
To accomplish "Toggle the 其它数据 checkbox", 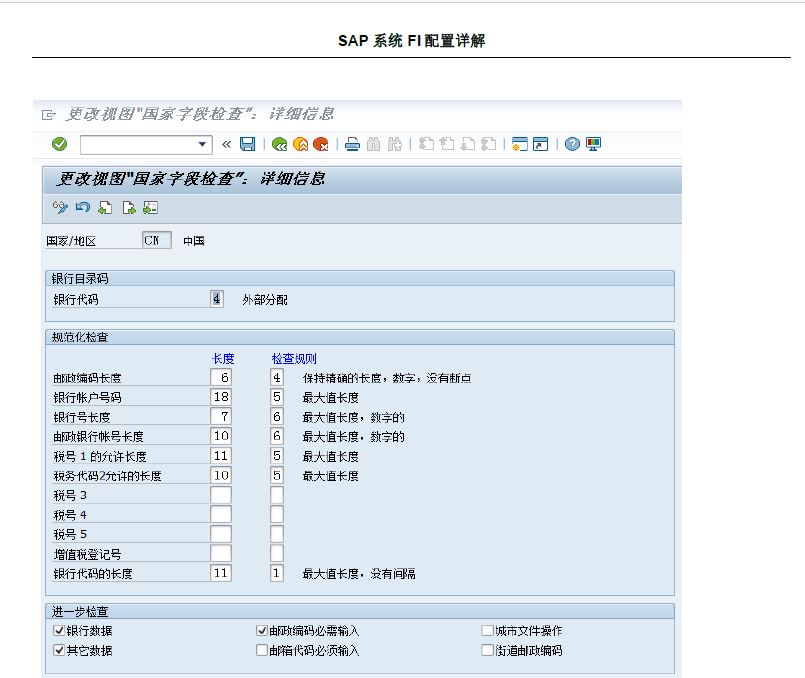I will tap(59, 650).
